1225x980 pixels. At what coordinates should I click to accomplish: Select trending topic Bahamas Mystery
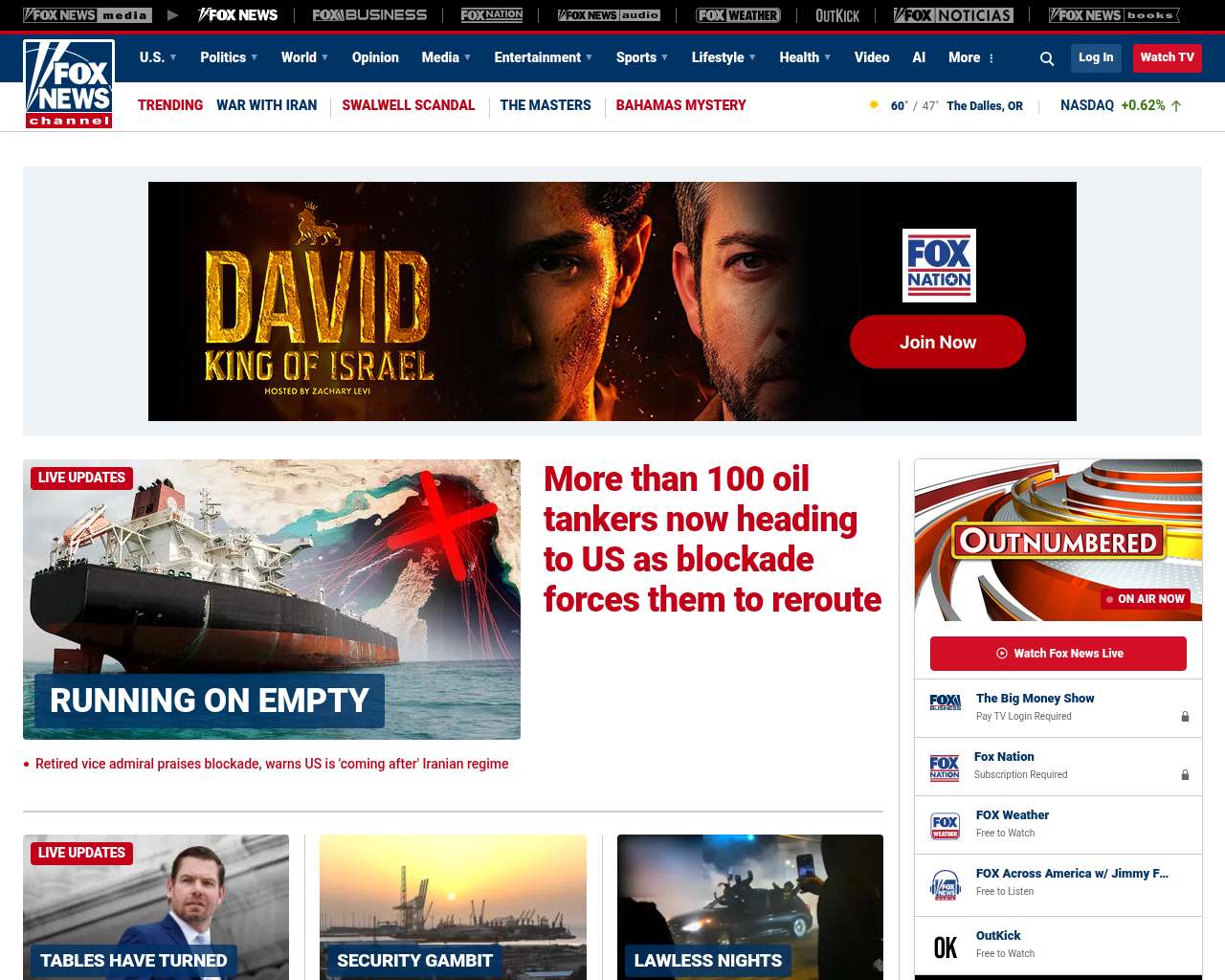pyautogui.click(x=680, y=105)
